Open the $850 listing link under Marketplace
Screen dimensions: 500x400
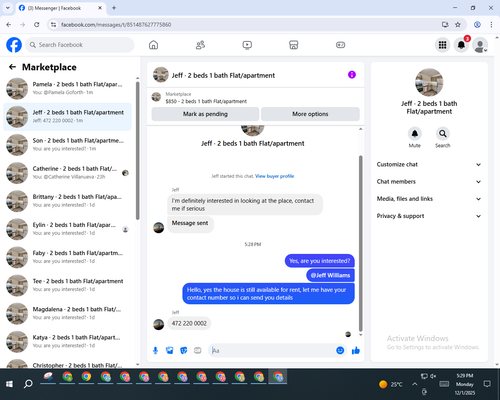206,101
